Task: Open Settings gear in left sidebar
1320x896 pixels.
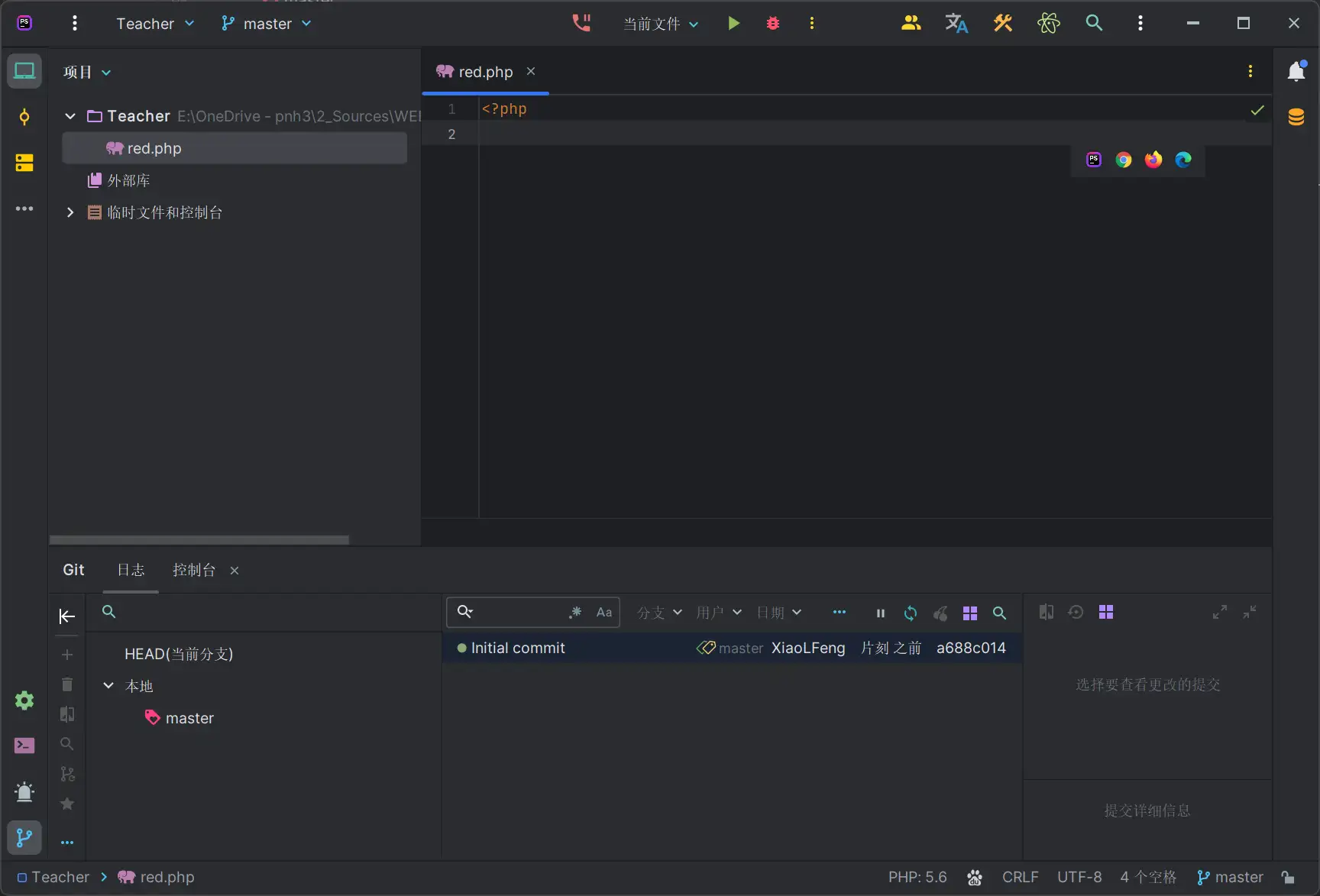Action: coord(24,700)
